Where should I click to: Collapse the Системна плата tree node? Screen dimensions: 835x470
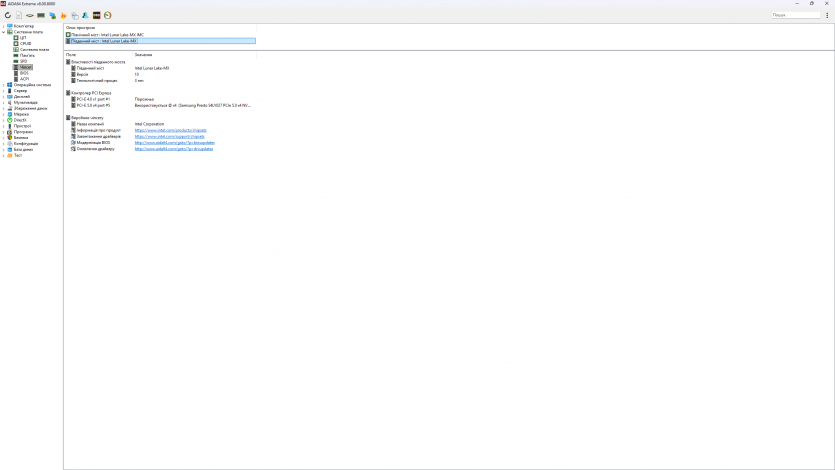coord(4,32)
